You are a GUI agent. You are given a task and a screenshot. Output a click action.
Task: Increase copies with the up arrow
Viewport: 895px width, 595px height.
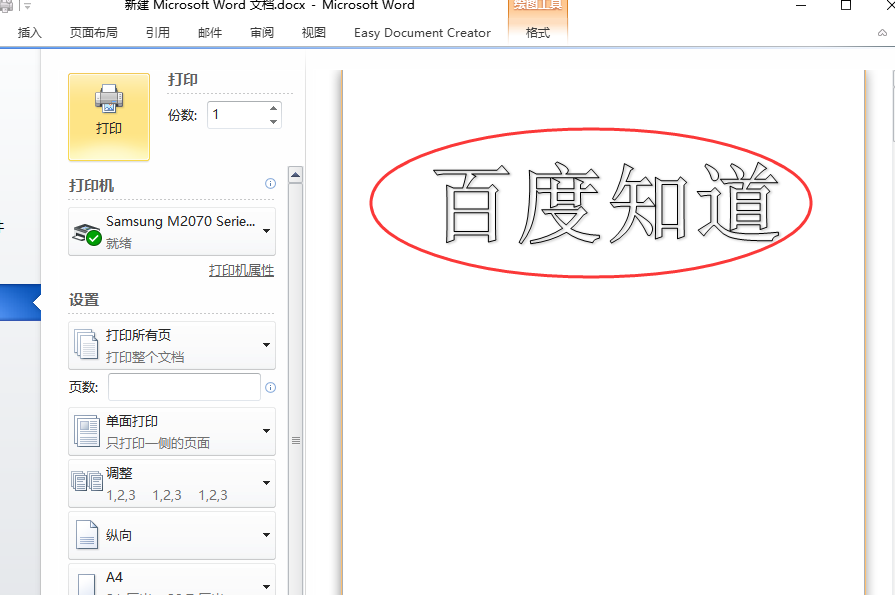coord(273,108)
